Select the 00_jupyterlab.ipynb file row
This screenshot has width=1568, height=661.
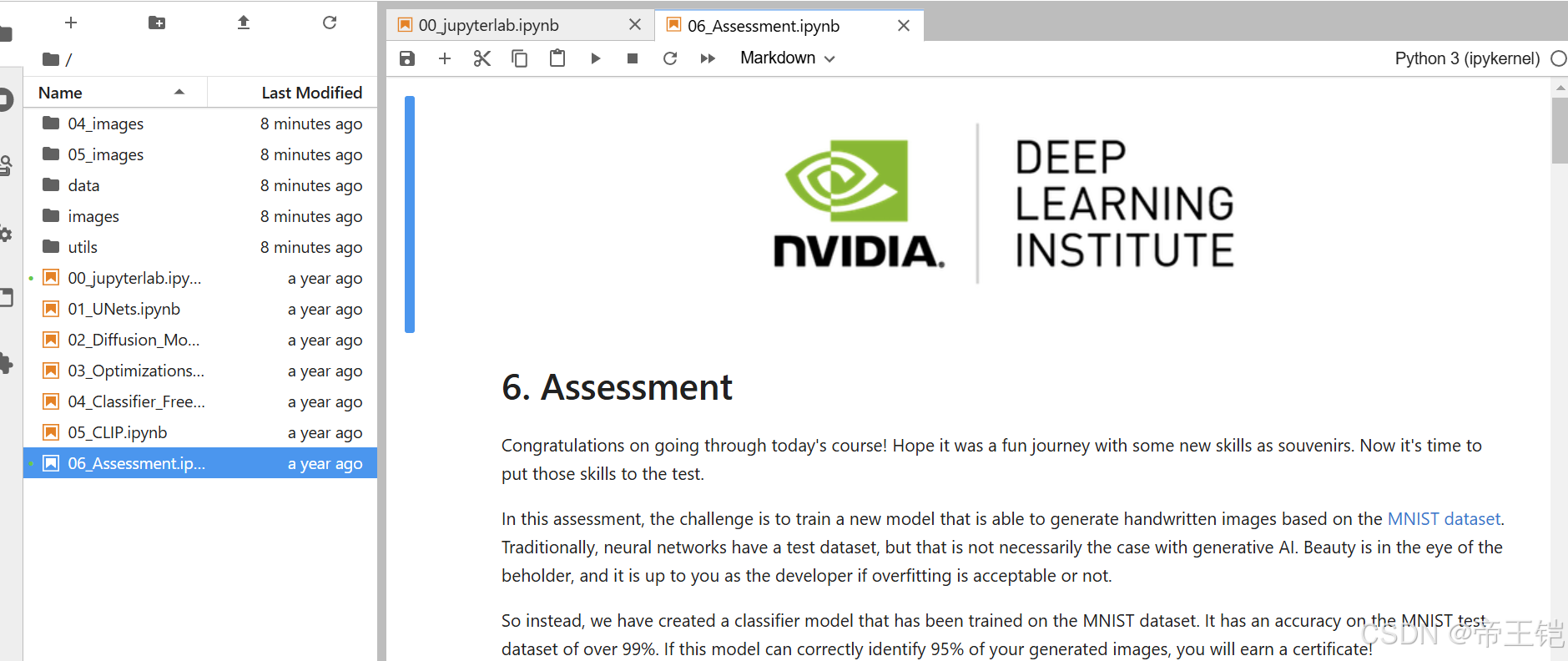pos(200,278)
